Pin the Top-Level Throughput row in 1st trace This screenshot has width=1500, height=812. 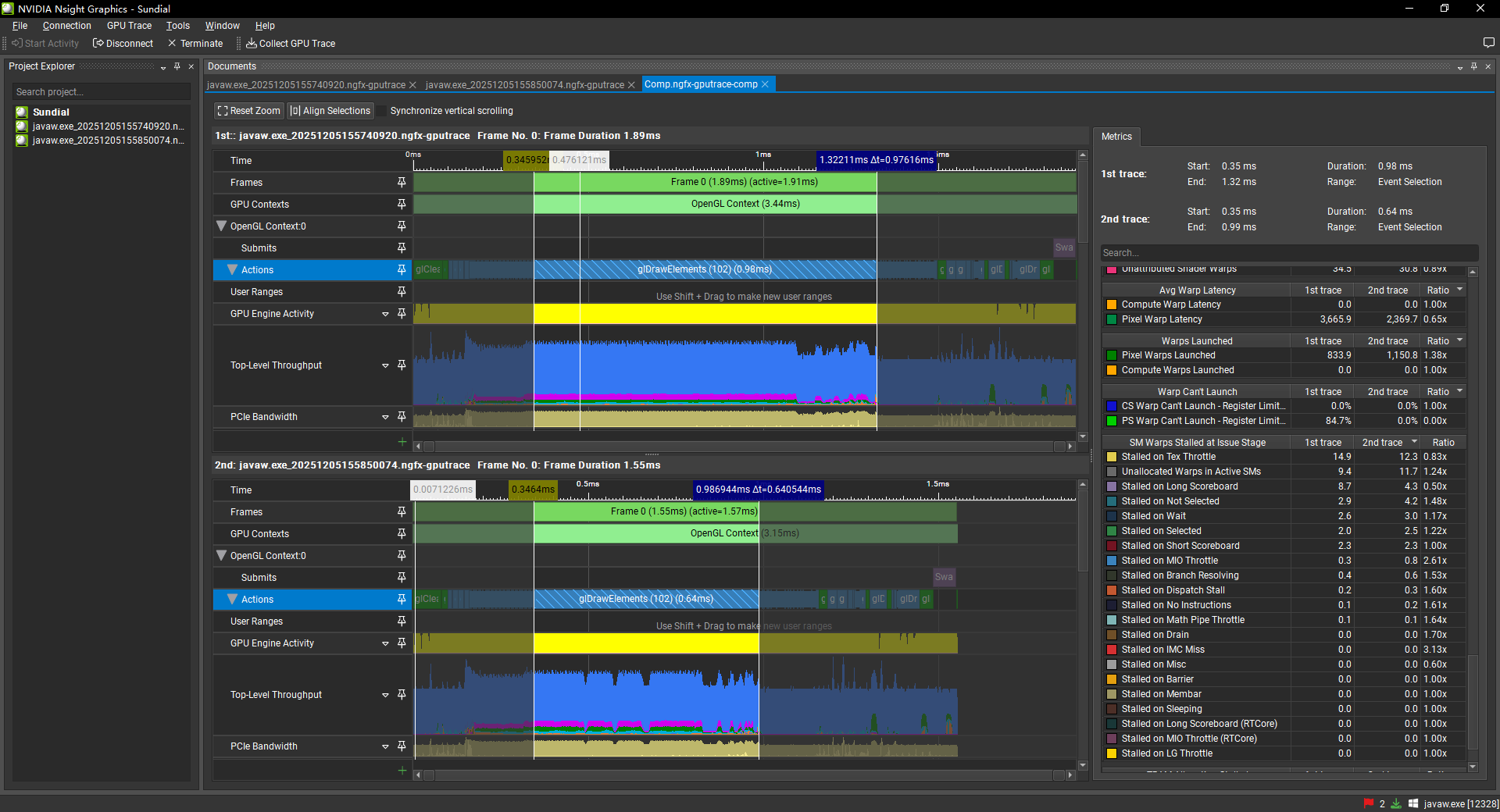click(x=402, y=365)
